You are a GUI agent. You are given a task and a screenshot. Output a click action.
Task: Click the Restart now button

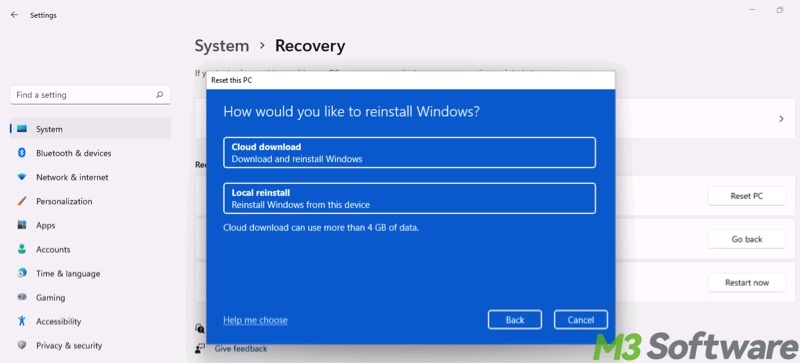coord(746,282)
